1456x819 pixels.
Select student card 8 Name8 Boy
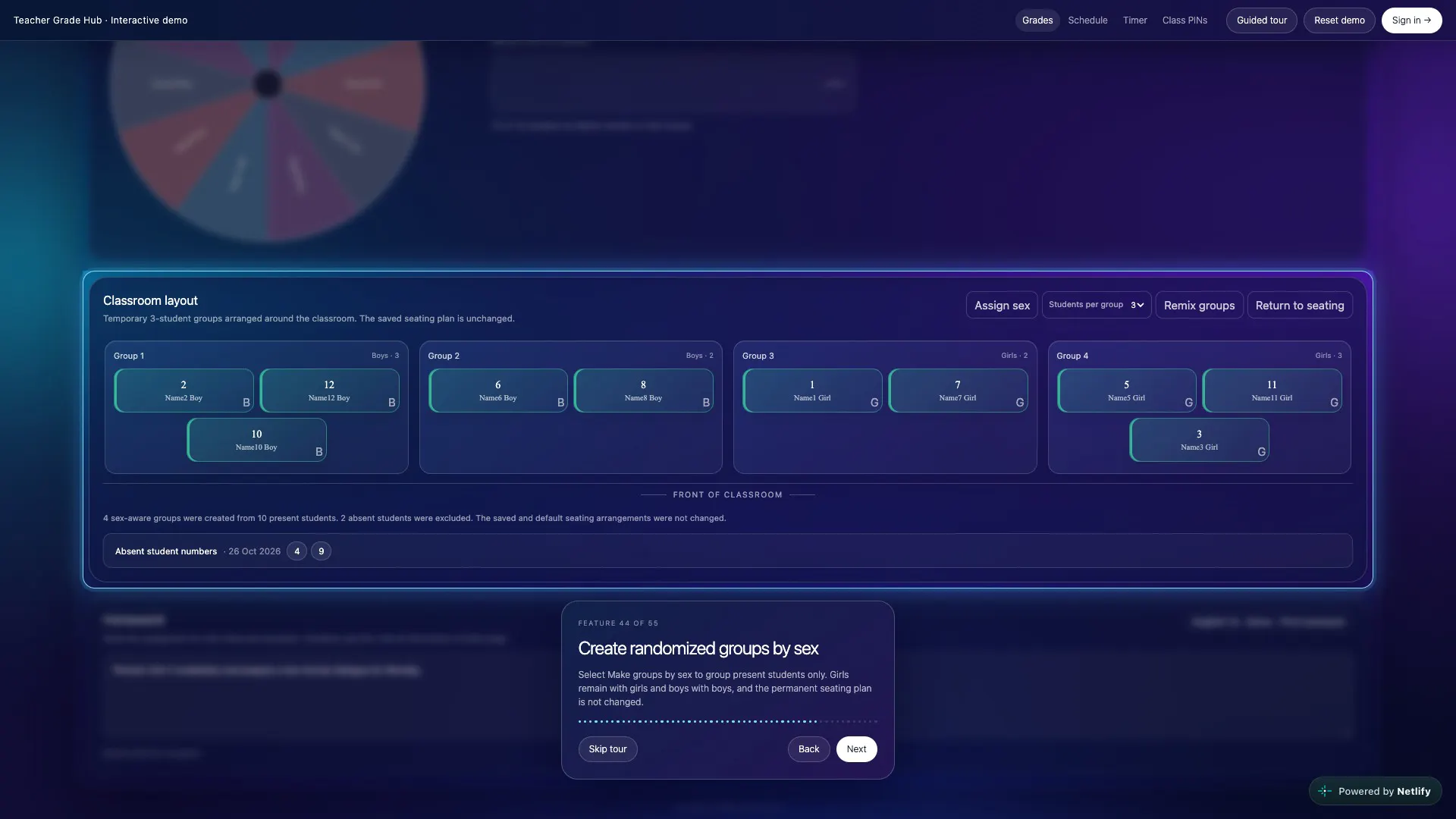click(x=643, y=391)
